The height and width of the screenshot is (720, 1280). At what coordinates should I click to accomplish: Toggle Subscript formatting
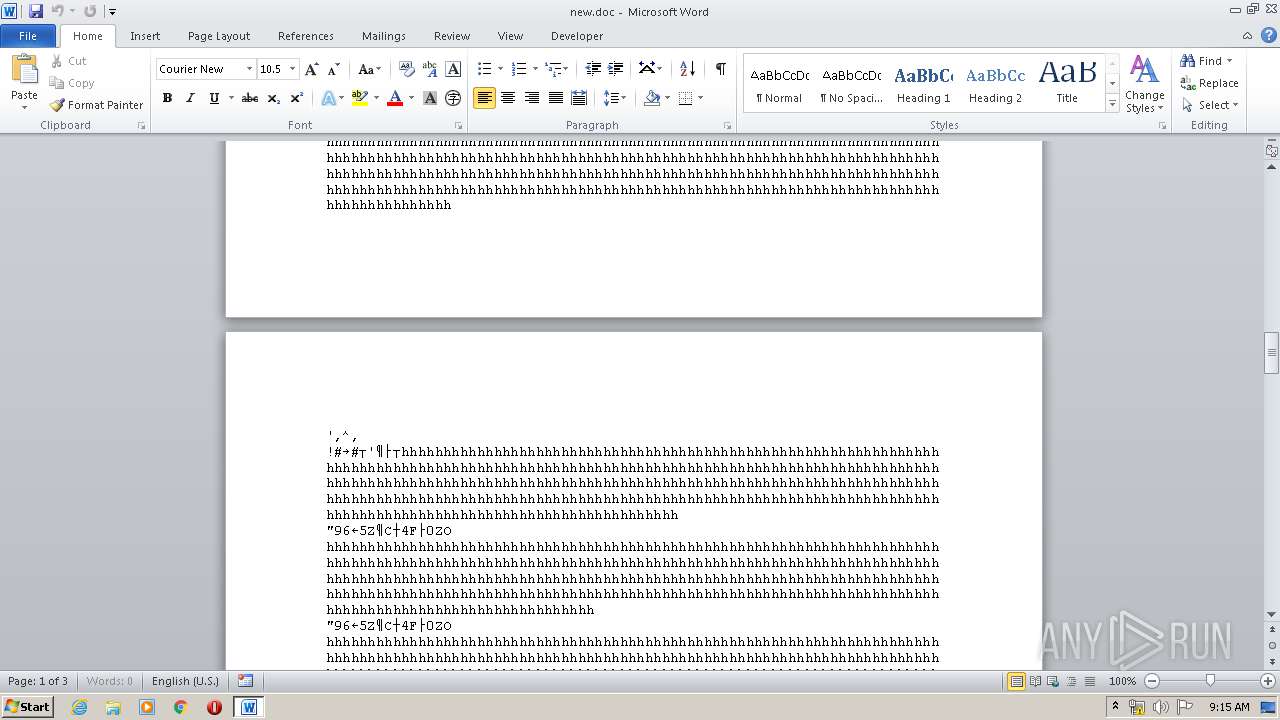point(274,98)
